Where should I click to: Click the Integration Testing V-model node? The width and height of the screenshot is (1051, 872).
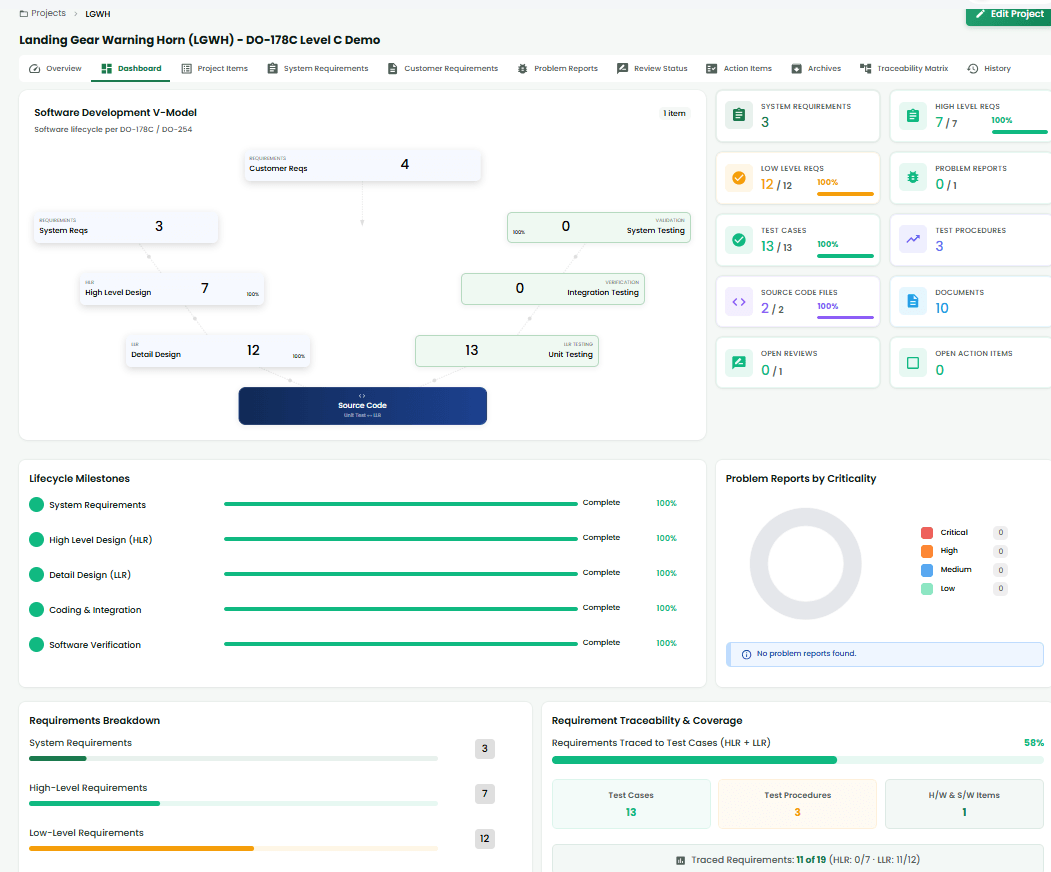click(553, 289)
